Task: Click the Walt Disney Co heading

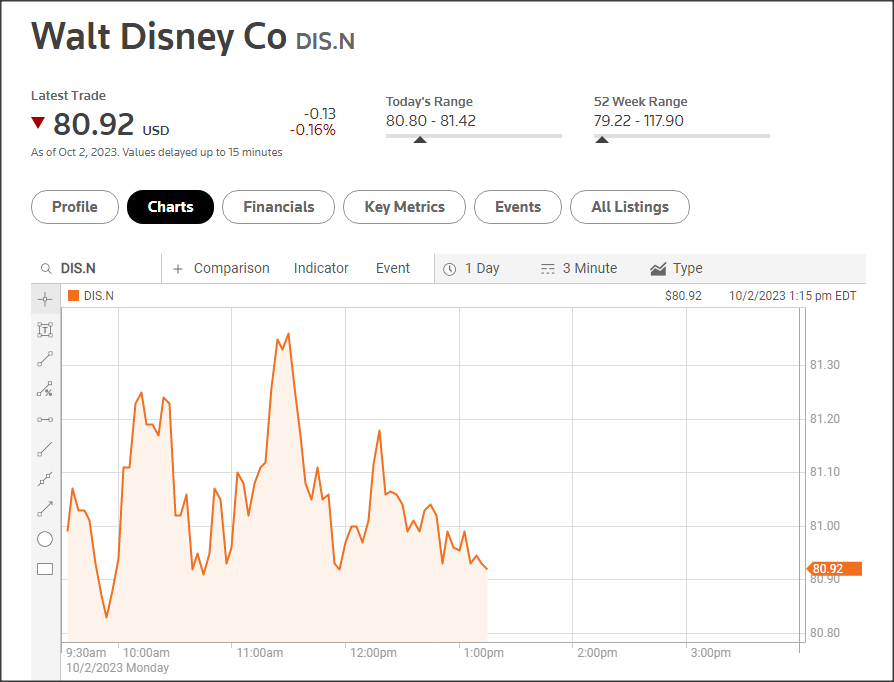Action: point(159,36)
